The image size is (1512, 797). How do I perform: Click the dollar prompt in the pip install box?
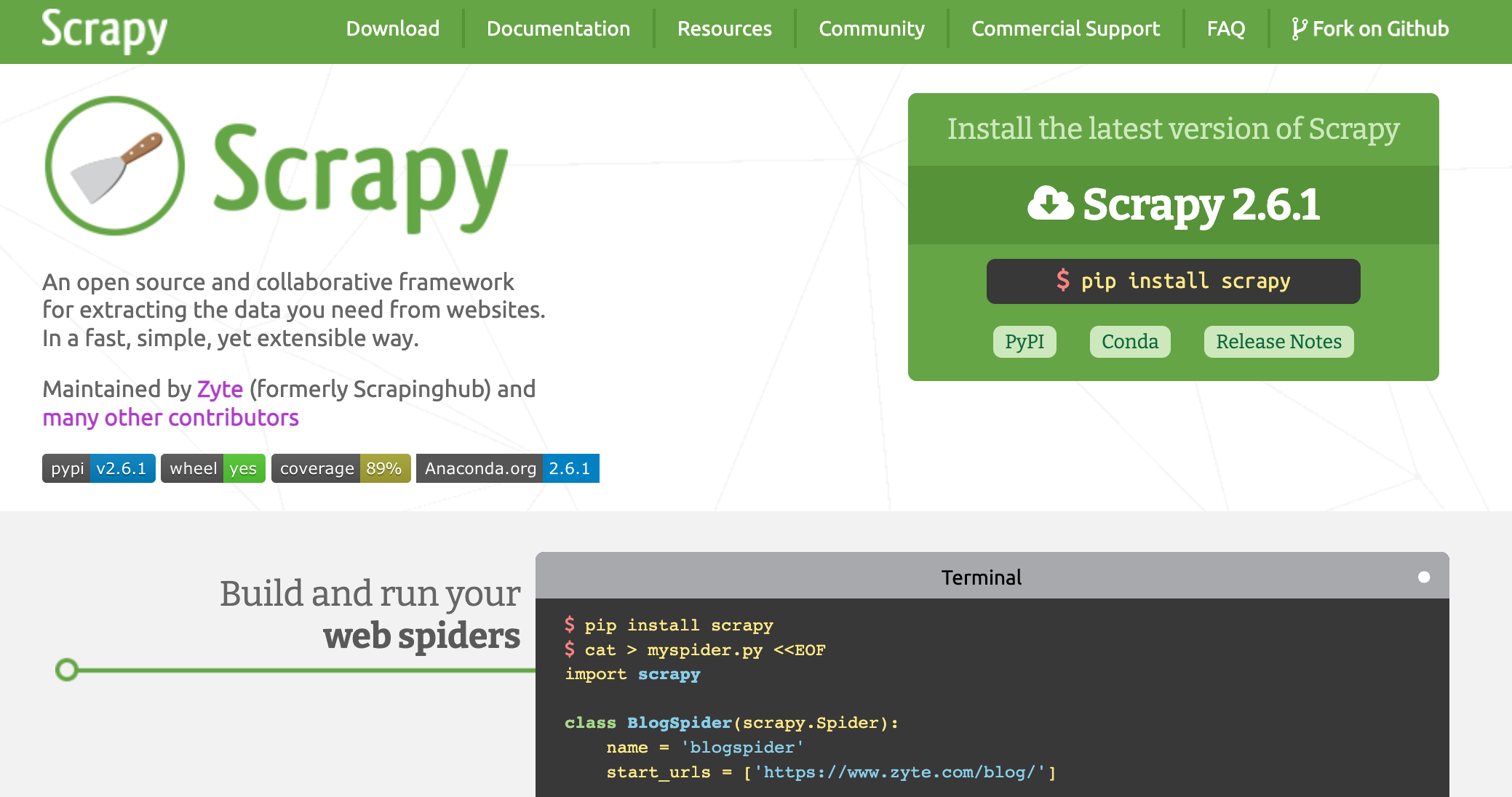(x=1063, y=281)
